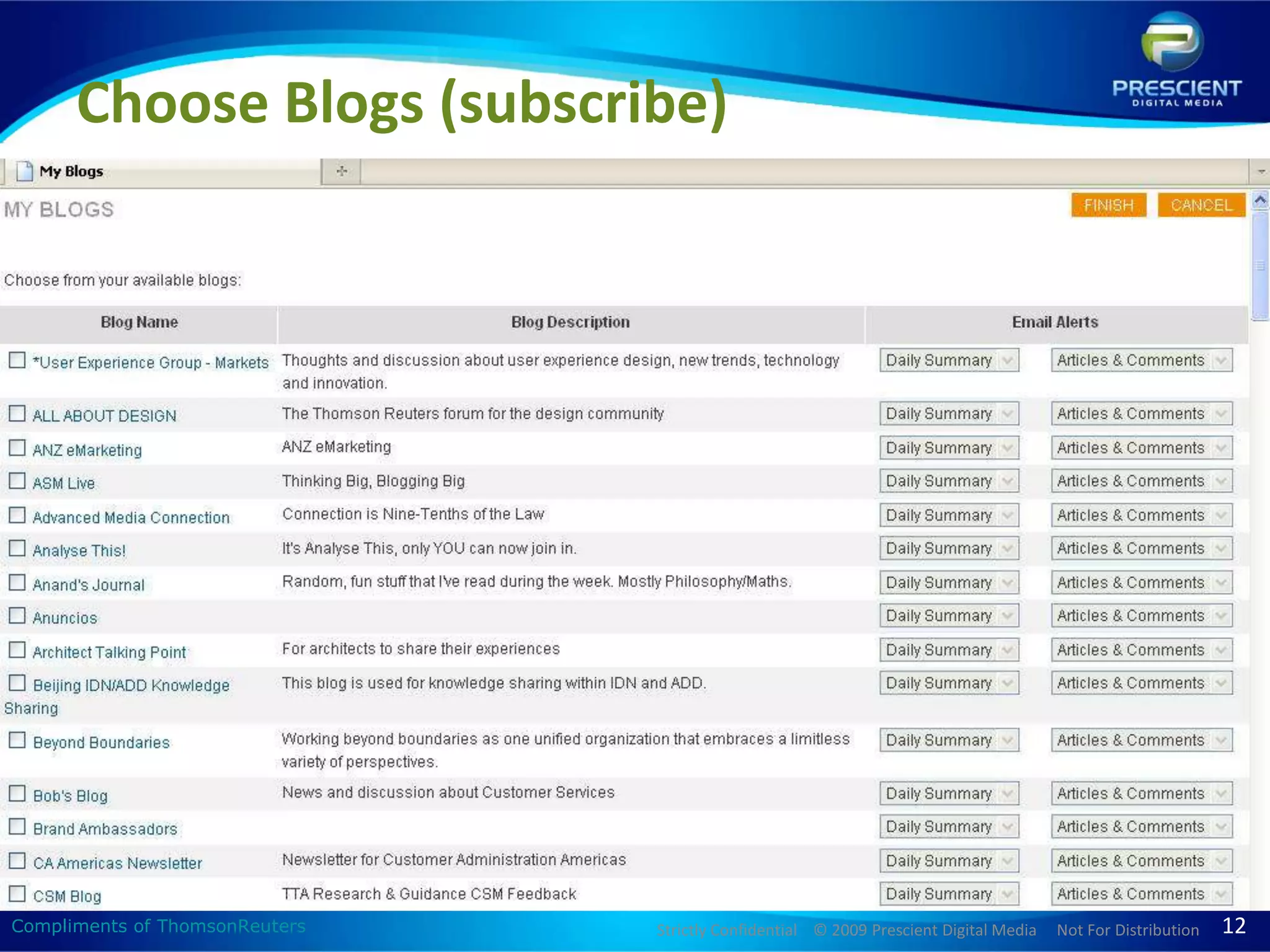
Task: Open Articles & Comments dropdown for Beyond Boundaries
Action: pos(1142,740)
